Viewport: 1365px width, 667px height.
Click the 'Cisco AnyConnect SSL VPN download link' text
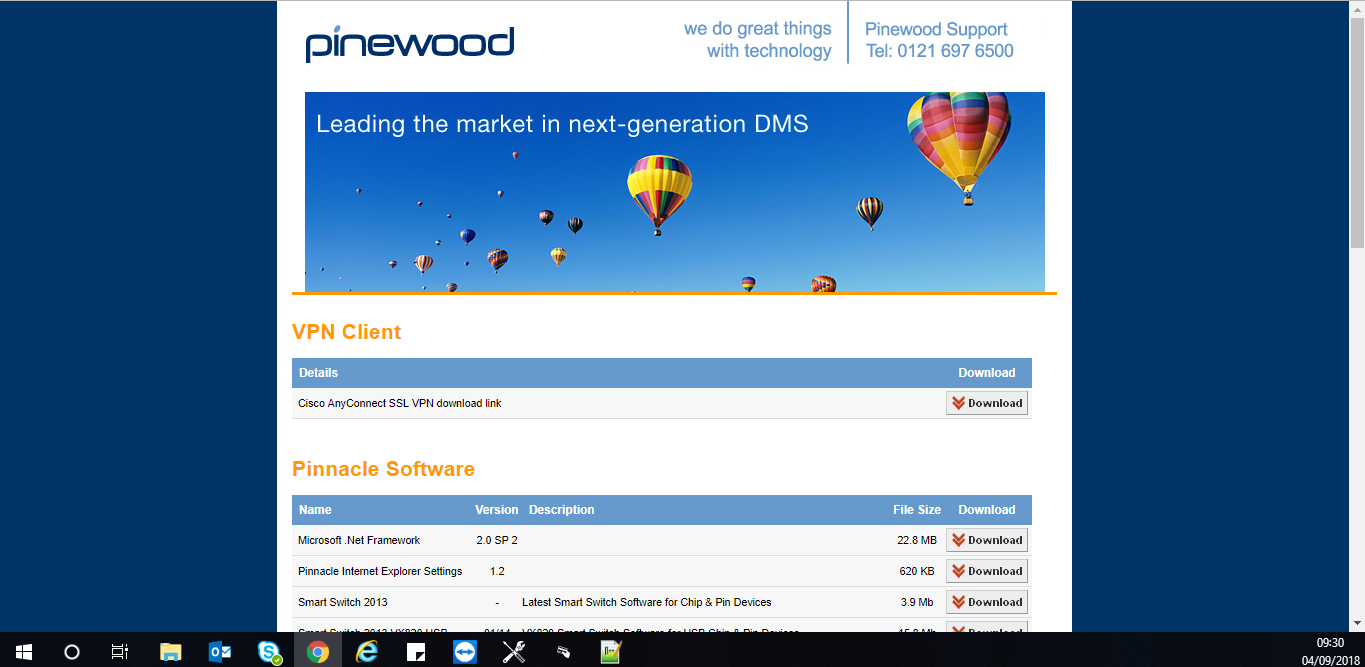[x=400, y=404]
